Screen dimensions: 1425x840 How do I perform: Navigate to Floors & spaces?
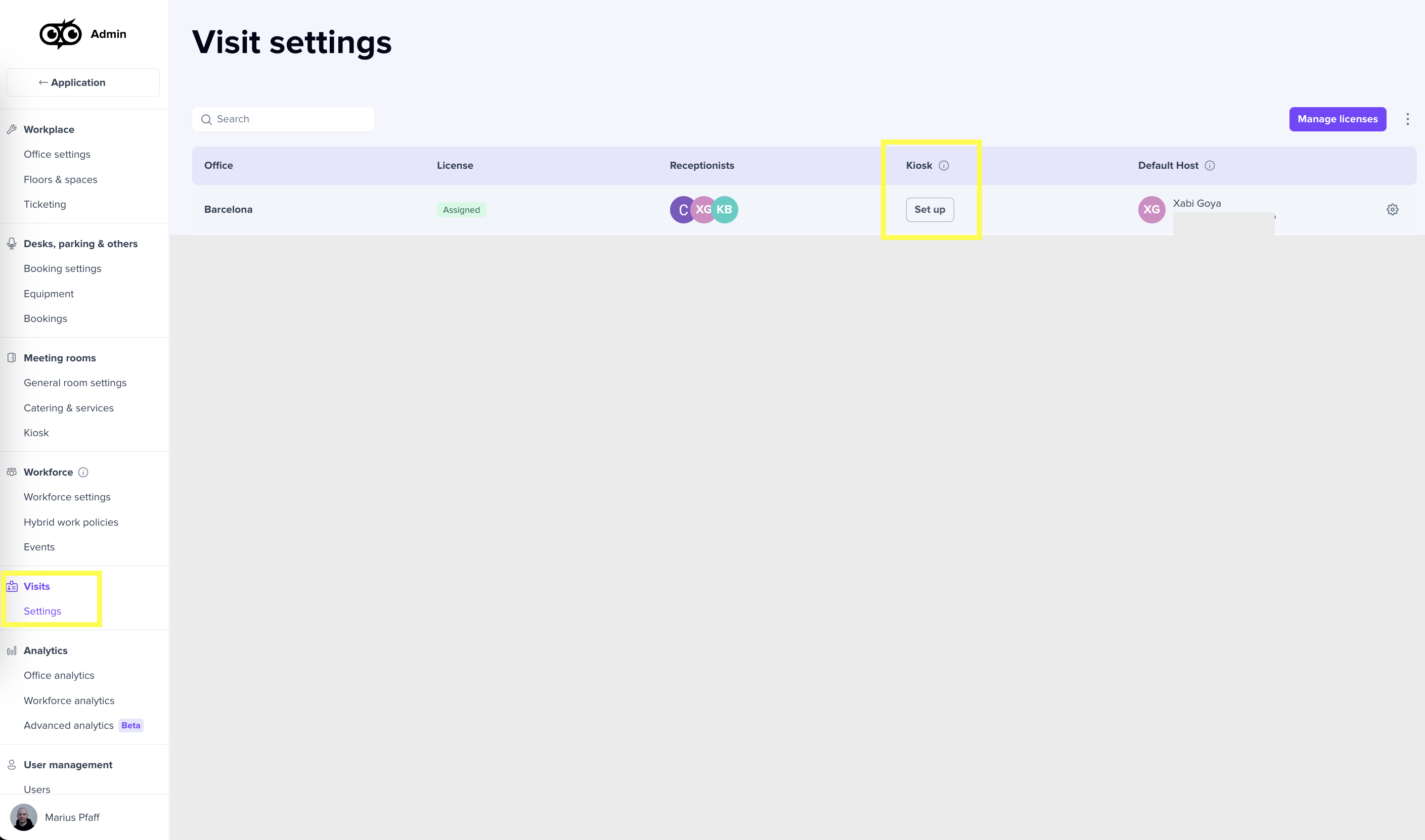pos(60,179)
